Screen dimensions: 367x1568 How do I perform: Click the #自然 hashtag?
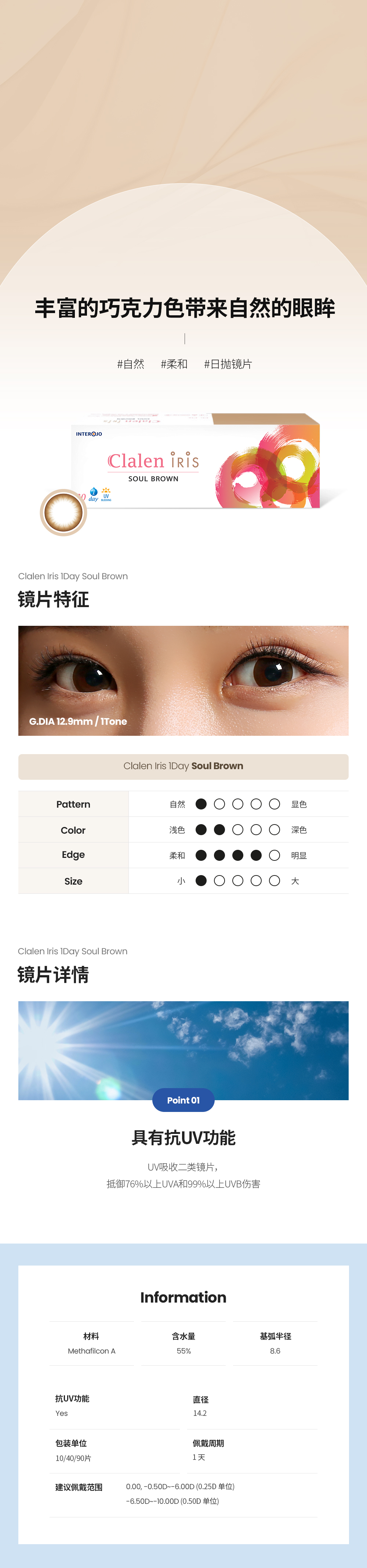130,364
